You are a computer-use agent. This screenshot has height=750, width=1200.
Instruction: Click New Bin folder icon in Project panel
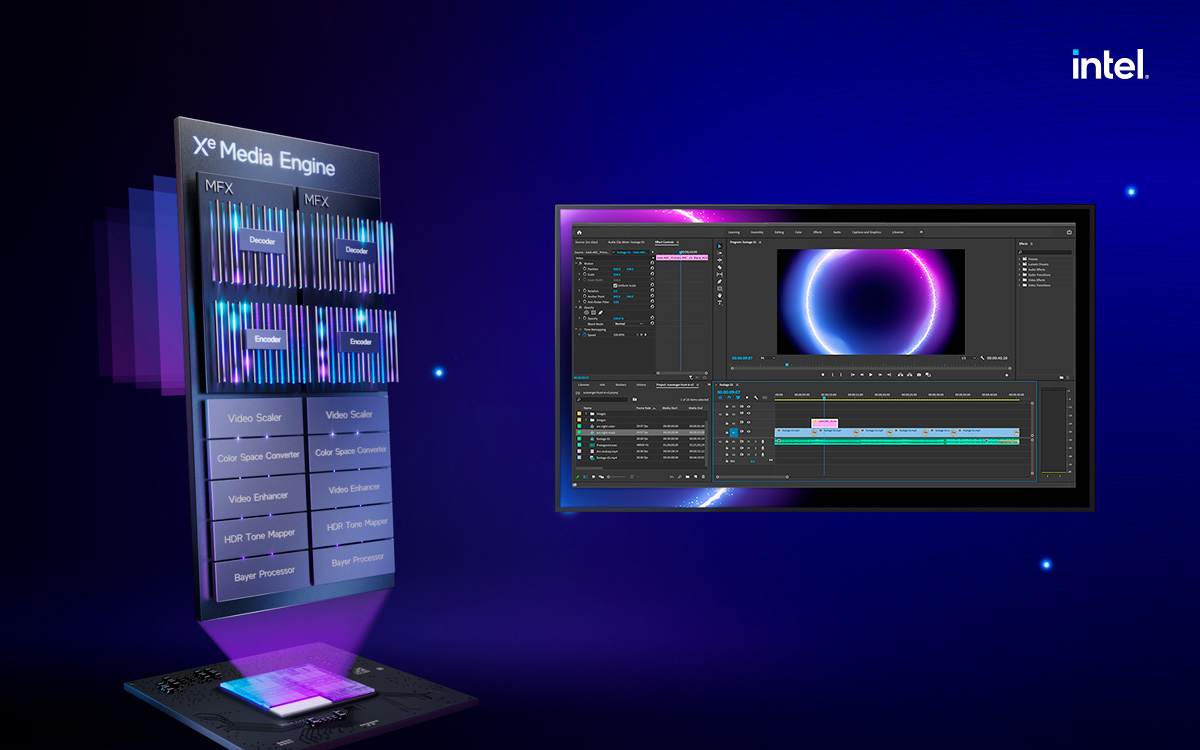[687, 477]
